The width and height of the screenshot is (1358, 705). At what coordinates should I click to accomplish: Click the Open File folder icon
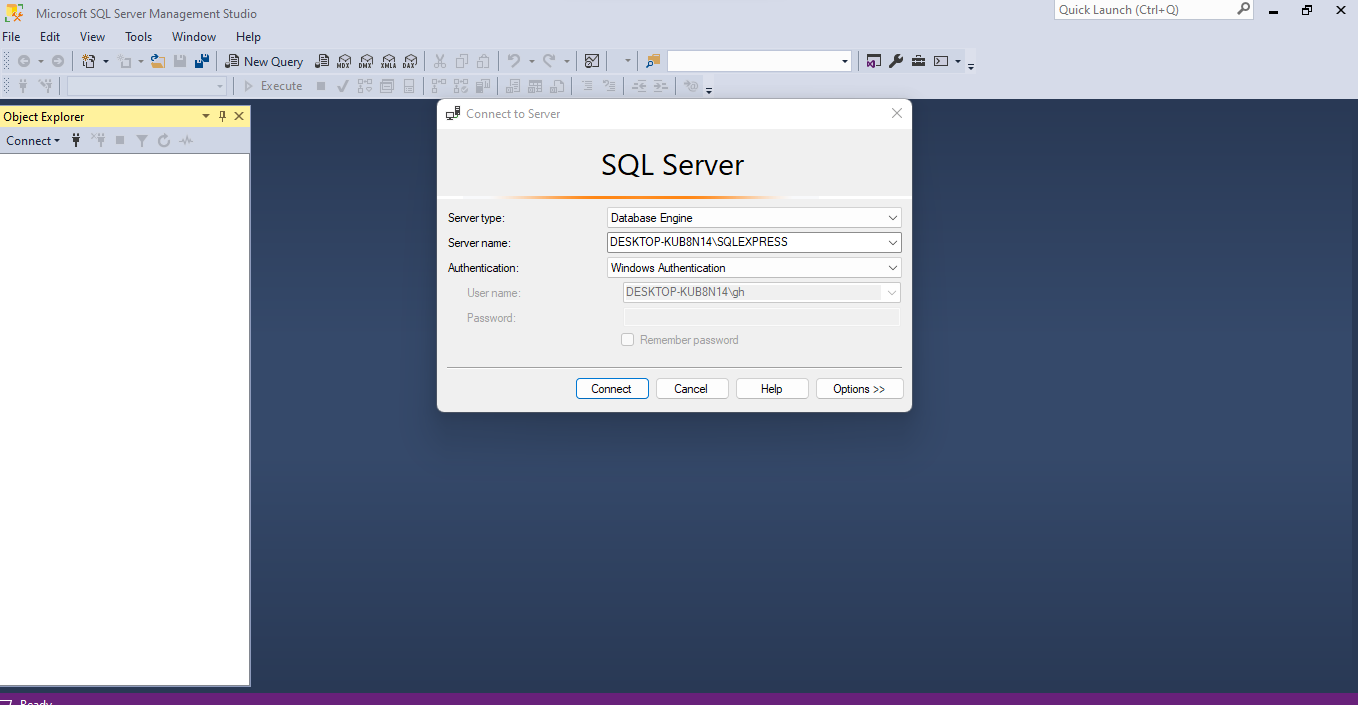tap(158, 61)
